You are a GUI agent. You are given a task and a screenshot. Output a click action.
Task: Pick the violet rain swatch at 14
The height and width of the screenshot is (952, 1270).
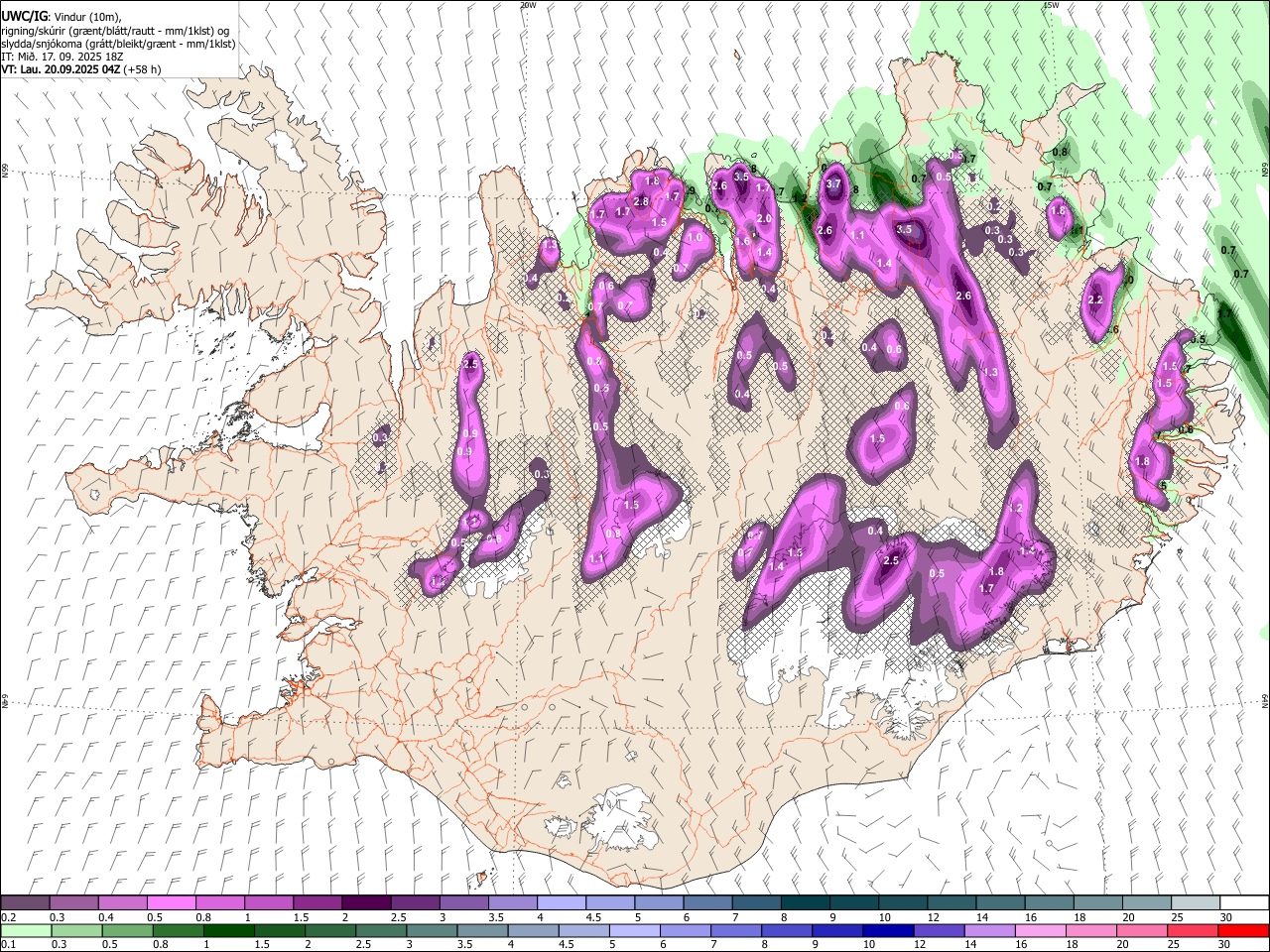click(x=989, y=930)
